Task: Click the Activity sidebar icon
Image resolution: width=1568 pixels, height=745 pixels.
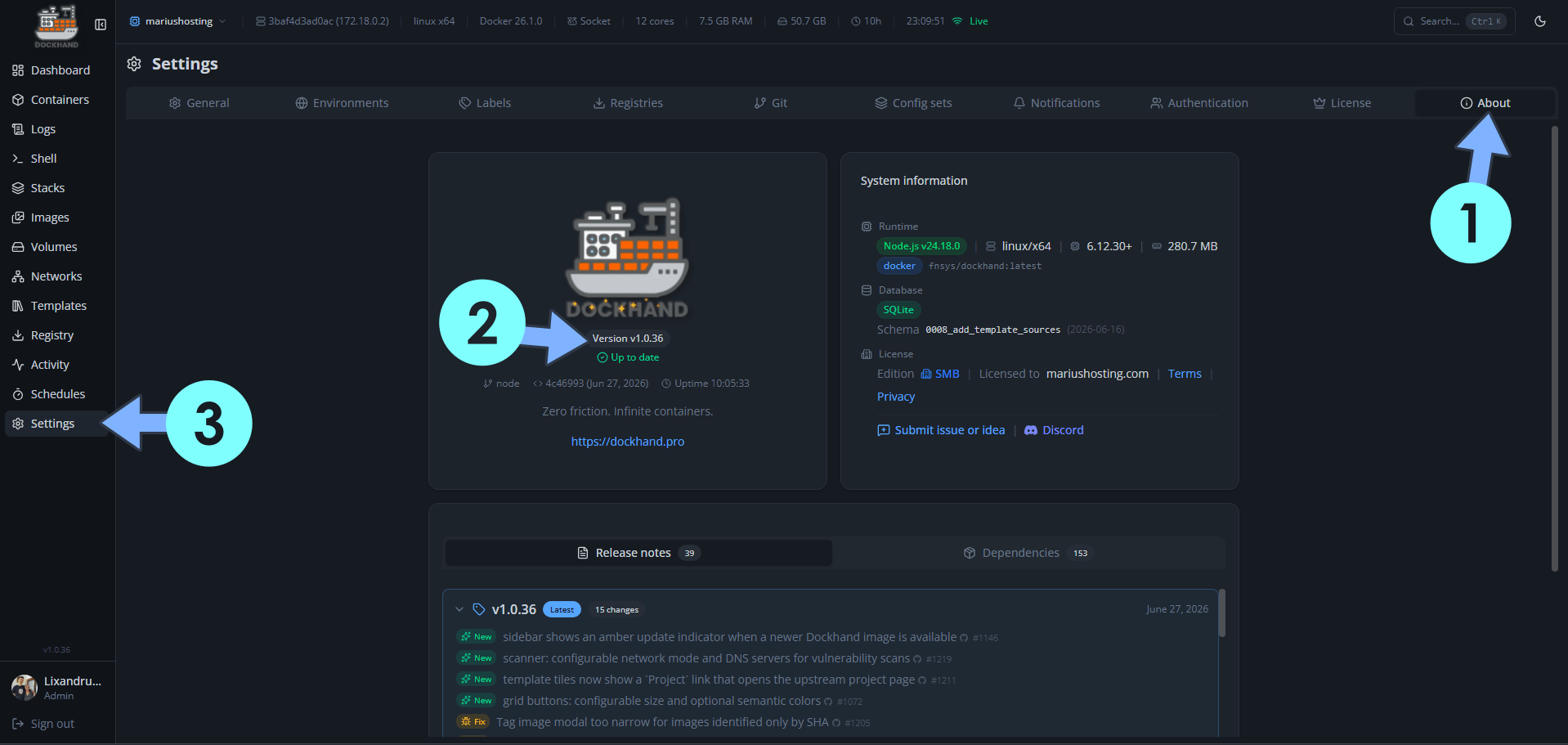Action: (18, 365)
